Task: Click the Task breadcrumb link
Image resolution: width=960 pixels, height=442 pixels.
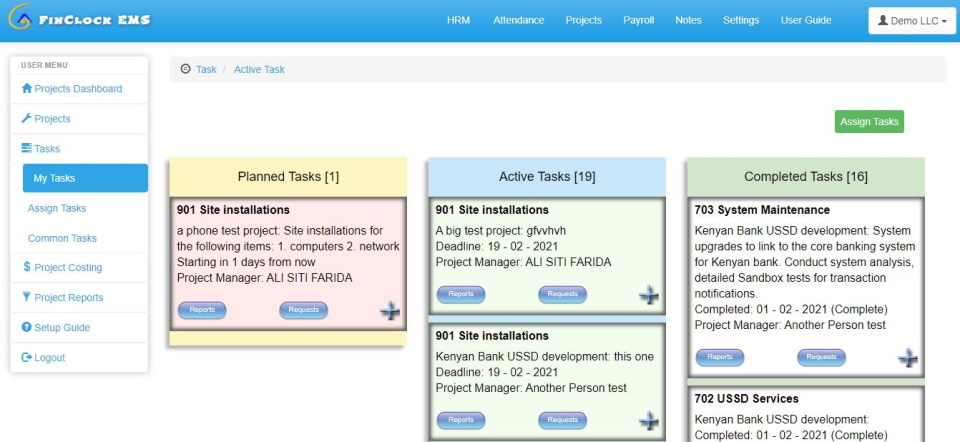Action: 206,70
